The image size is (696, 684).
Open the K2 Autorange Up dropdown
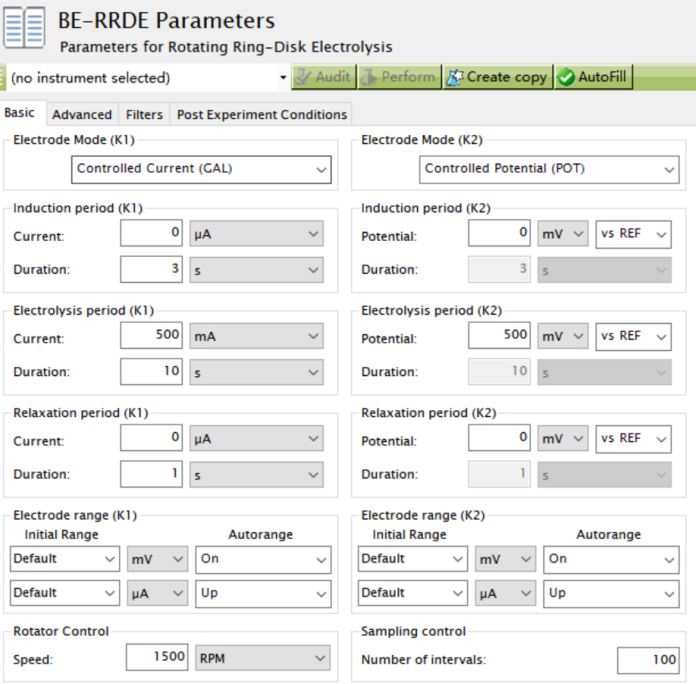(x=610, y=593)
